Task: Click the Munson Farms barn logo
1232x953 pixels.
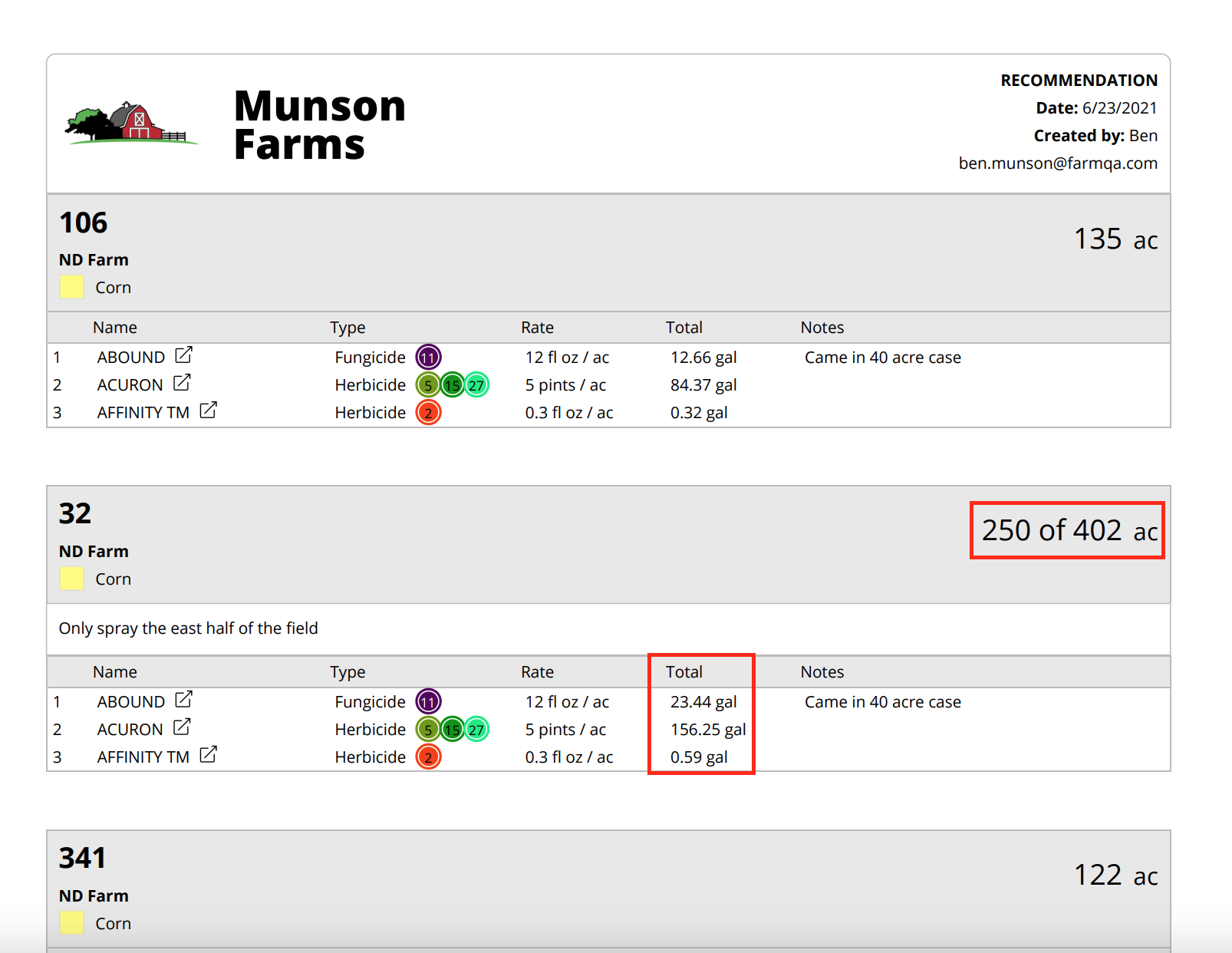Action: pos(131,123)
